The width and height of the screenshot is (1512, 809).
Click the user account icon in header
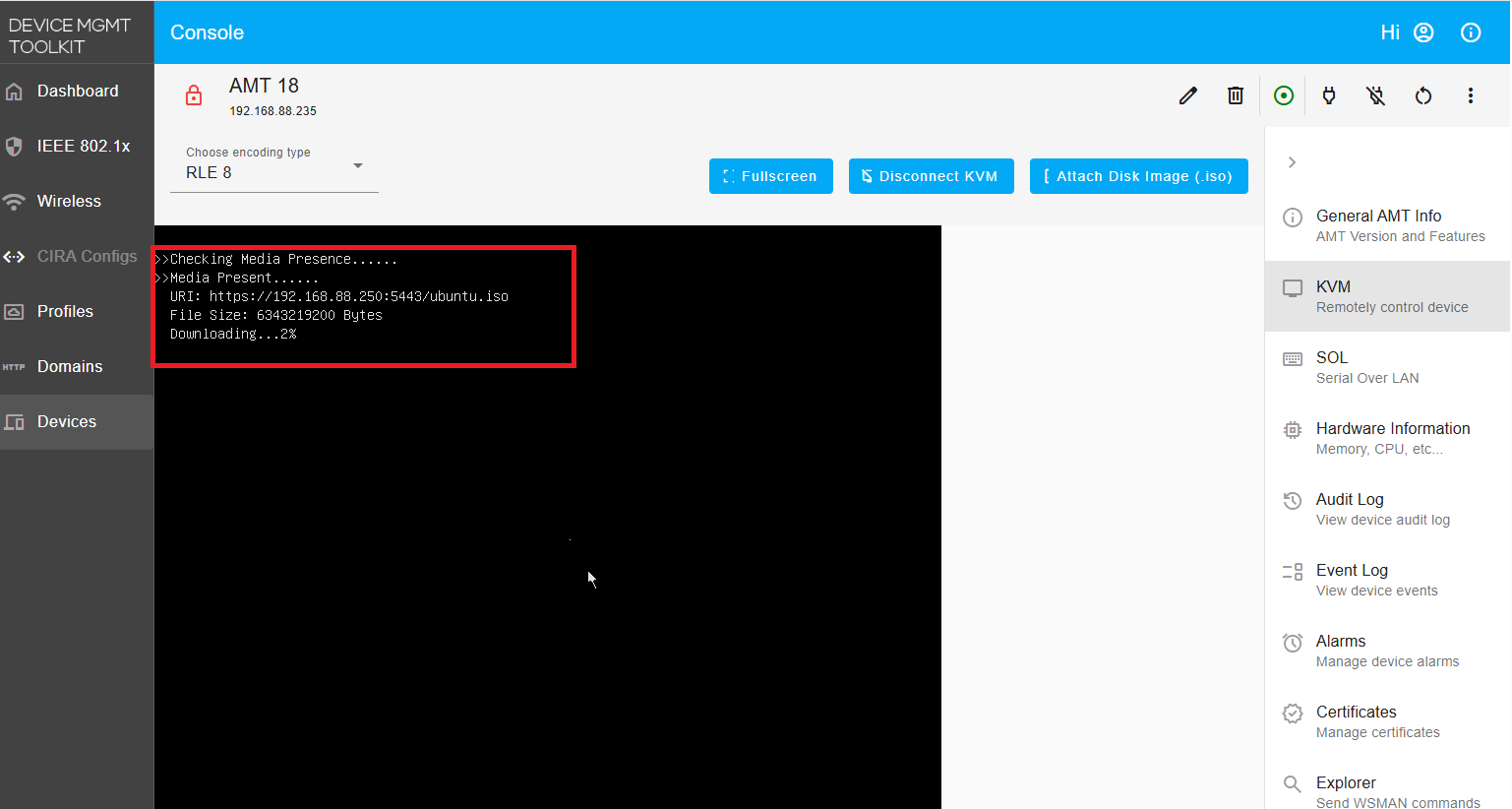tap(1423, 32)
